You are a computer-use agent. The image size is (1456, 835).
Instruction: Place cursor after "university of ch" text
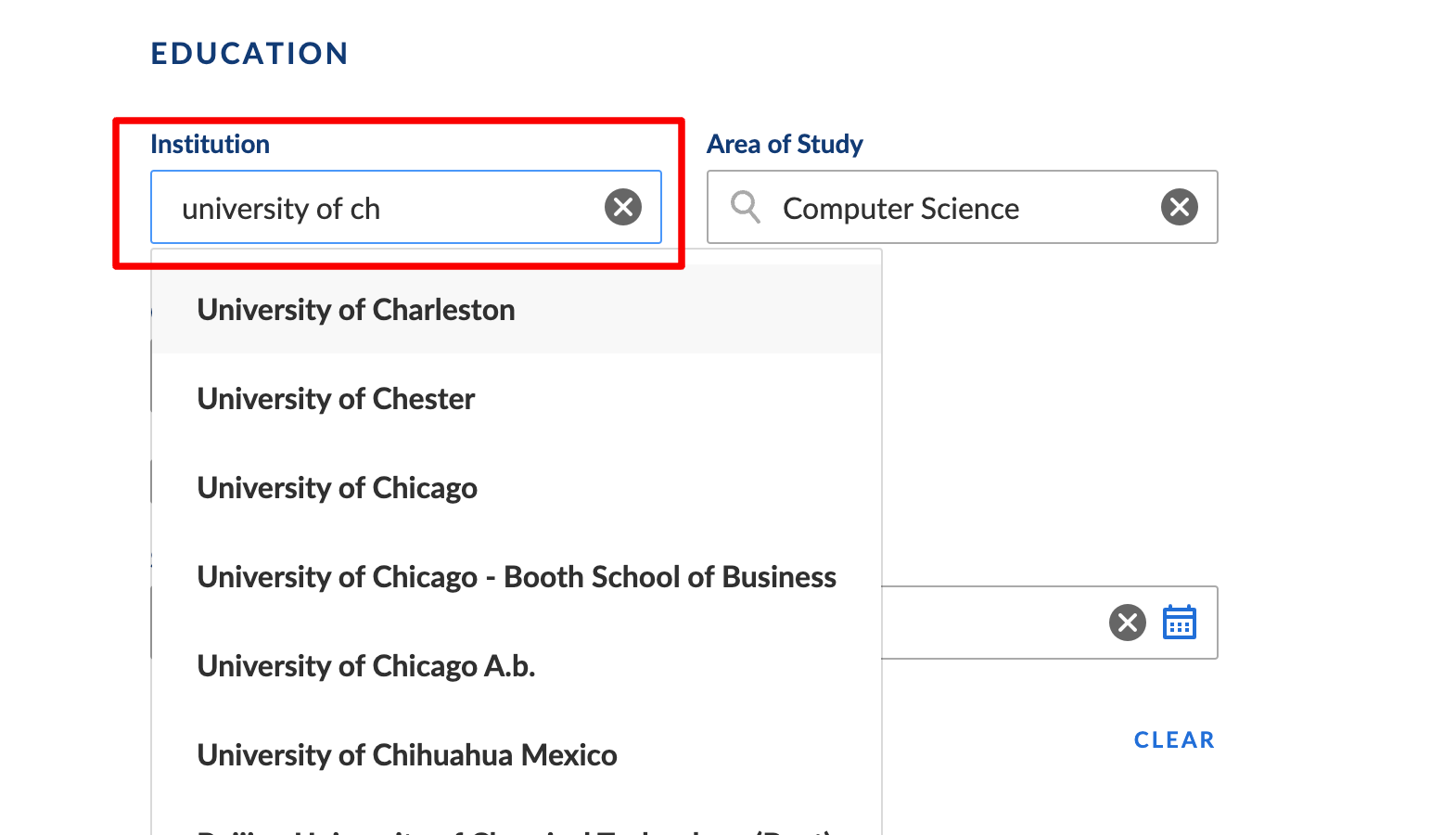pos(382,209)
